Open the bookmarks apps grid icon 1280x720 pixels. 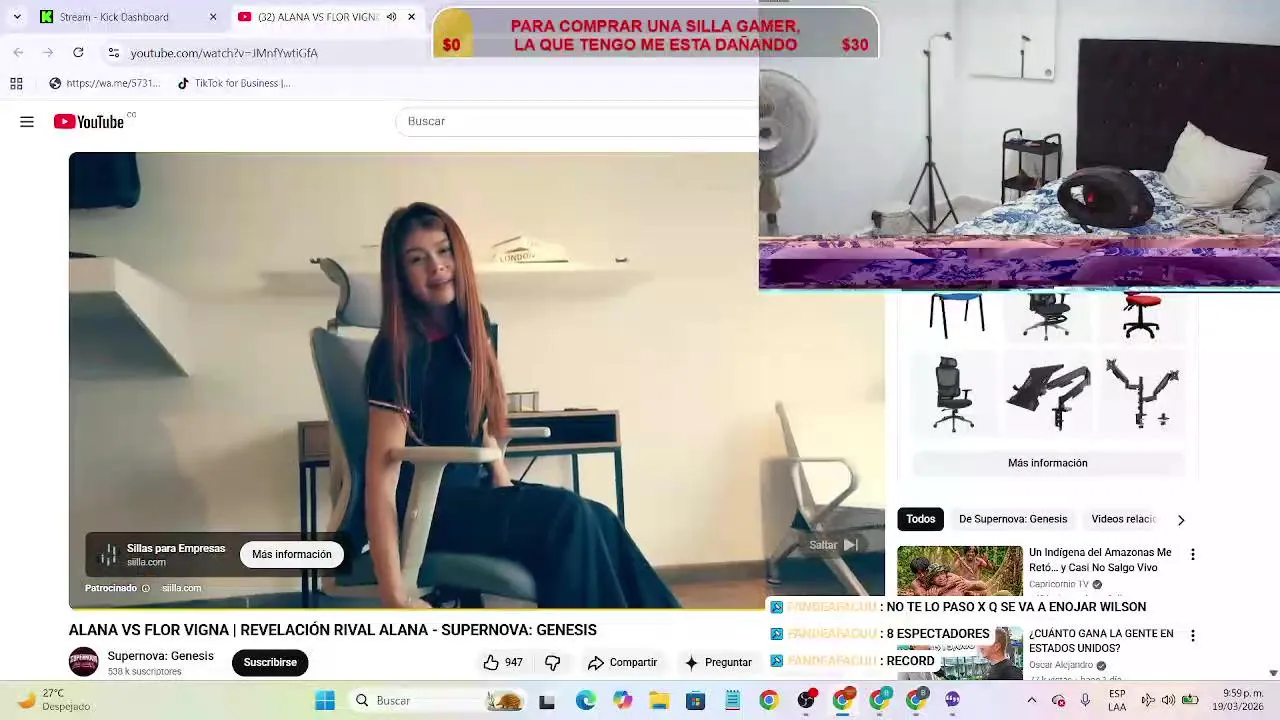[x=16, y=83]
